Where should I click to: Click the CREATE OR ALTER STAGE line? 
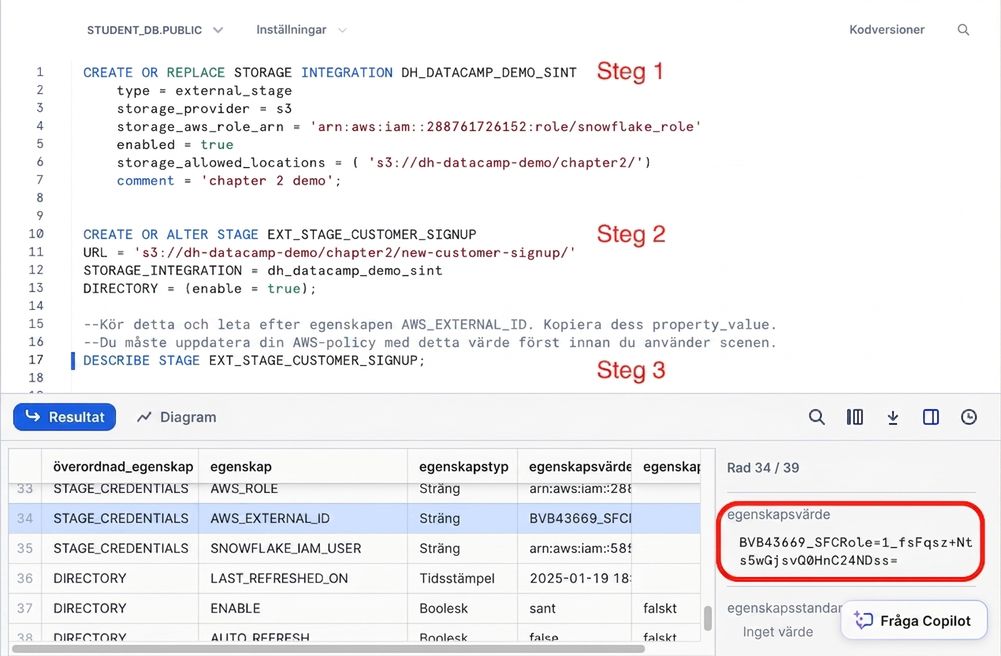tap(280, 234)
